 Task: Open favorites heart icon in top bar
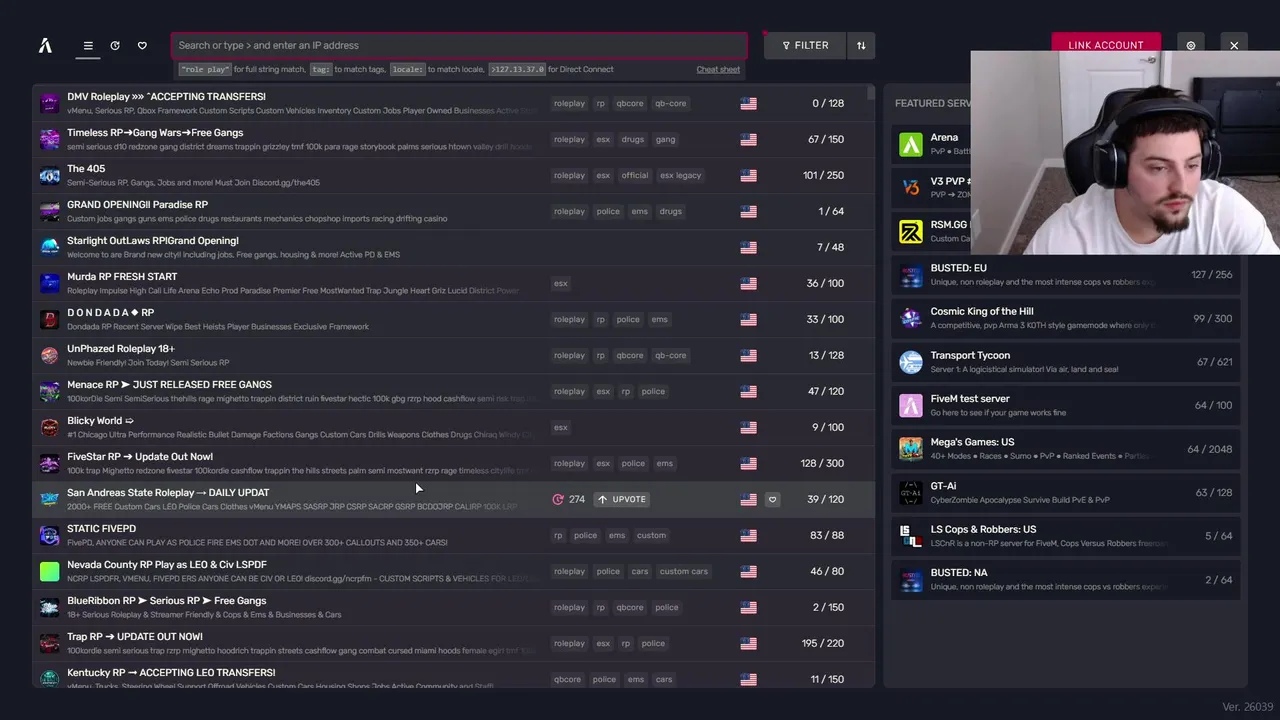(142, 45)
